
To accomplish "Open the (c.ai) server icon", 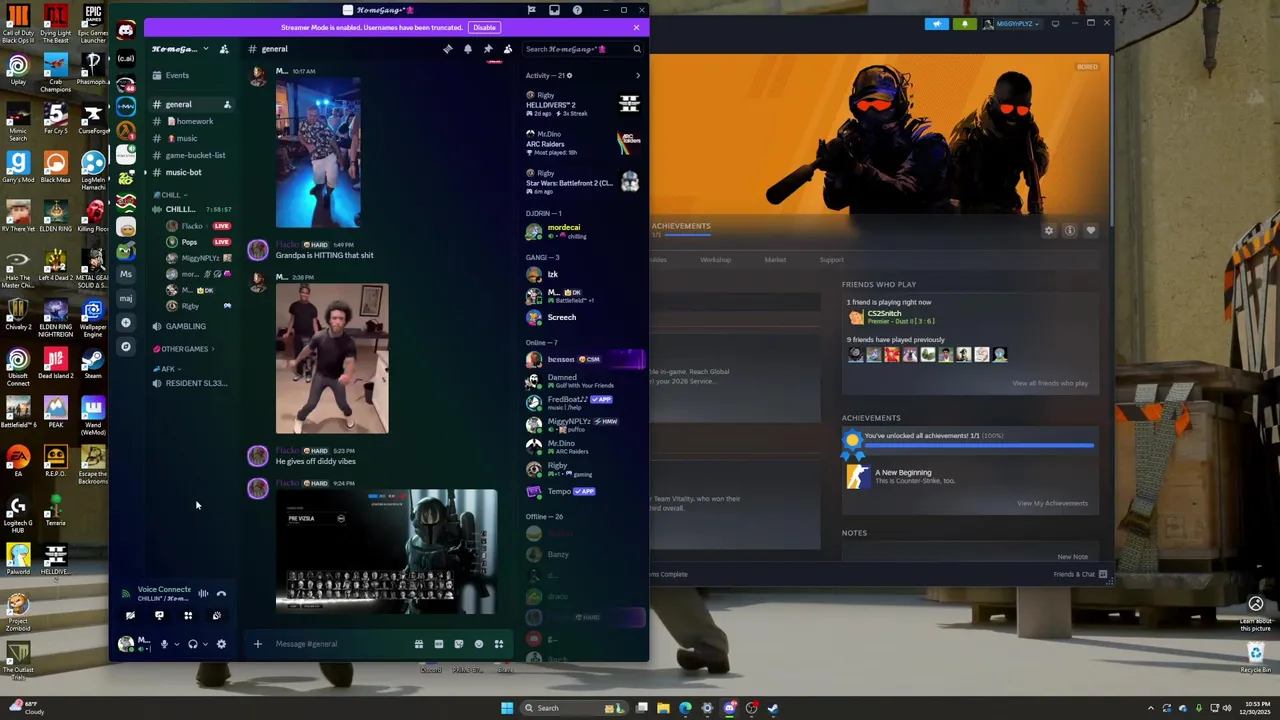I will [x=125, y=58].
